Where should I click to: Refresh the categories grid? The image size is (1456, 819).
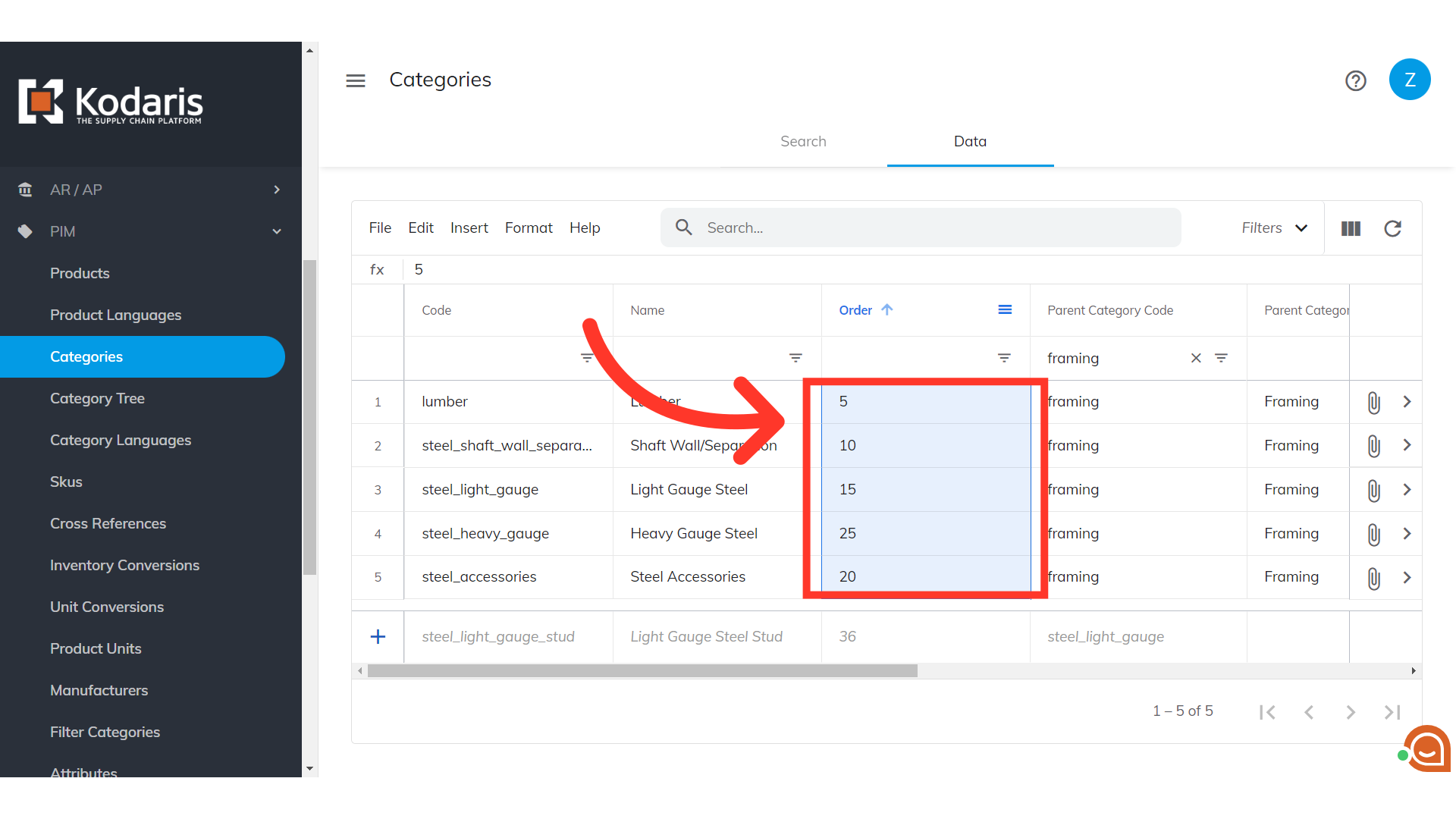tap(1392, 228)
